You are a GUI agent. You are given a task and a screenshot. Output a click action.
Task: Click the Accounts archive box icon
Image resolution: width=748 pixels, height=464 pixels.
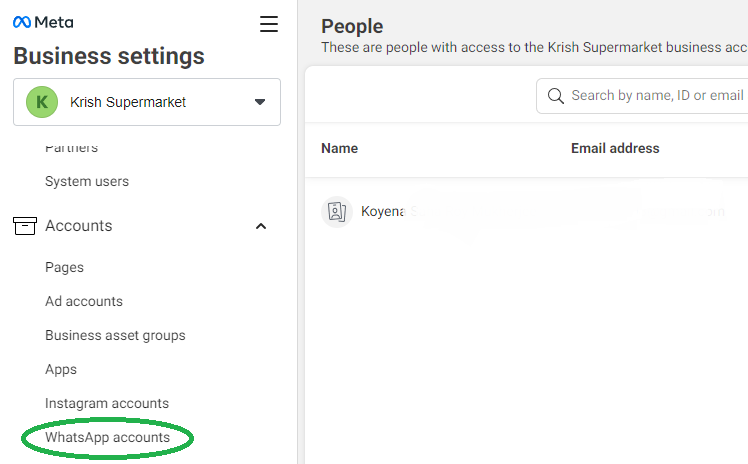point(25,226)
